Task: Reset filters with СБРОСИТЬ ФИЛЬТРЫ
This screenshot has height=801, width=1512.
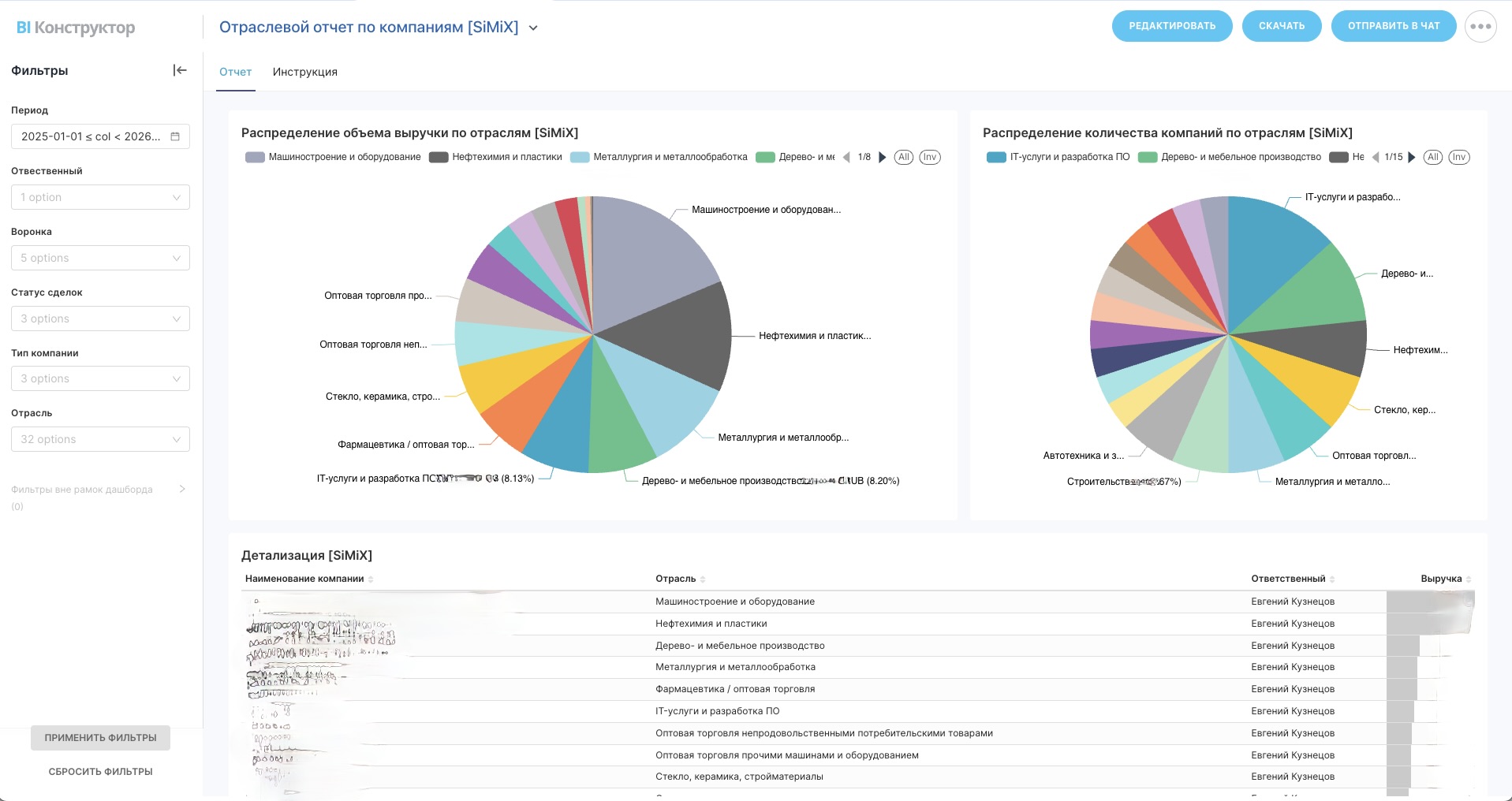Action: (100, 772)
